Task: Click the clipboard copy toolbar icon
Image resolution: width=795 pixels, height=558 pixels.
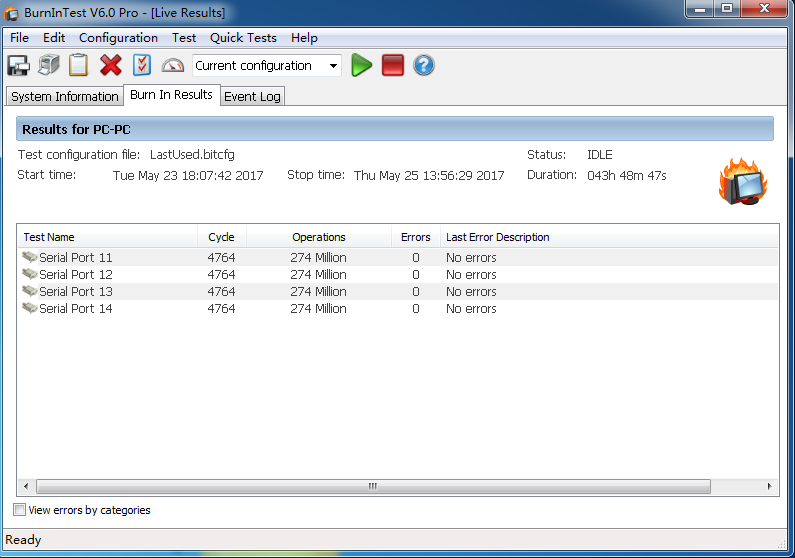Action: pyautogui.click(x=79, y=65)
